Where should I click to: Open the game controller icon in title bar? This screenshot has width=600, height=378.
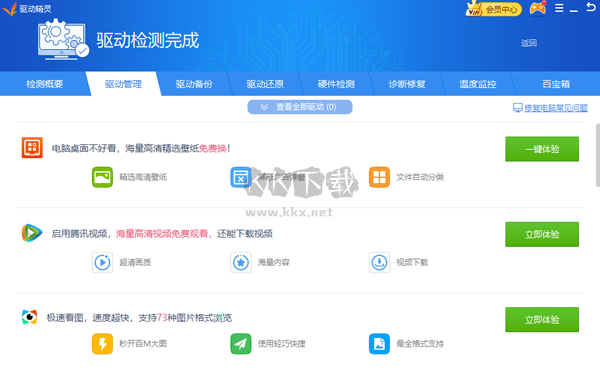tap(538, 8)
